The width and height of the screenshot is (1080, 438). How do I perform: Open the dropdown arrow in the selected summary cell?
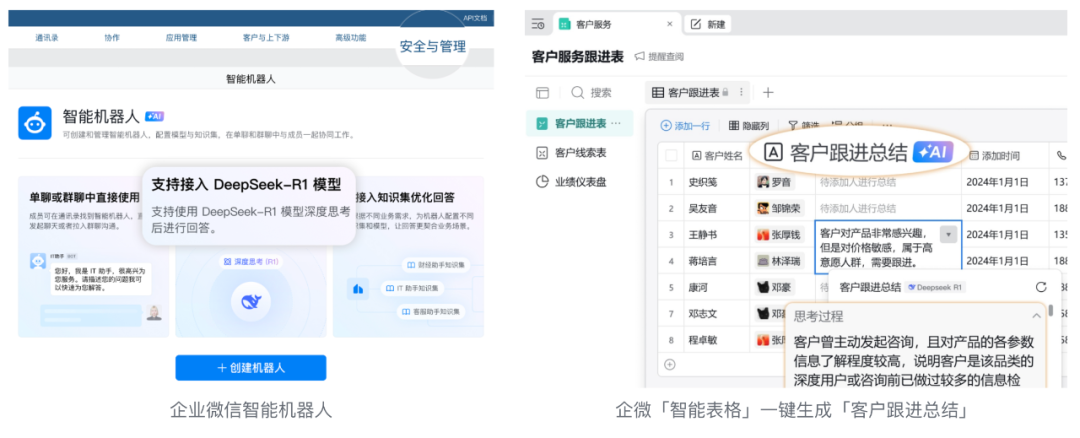tap(948, 235)
